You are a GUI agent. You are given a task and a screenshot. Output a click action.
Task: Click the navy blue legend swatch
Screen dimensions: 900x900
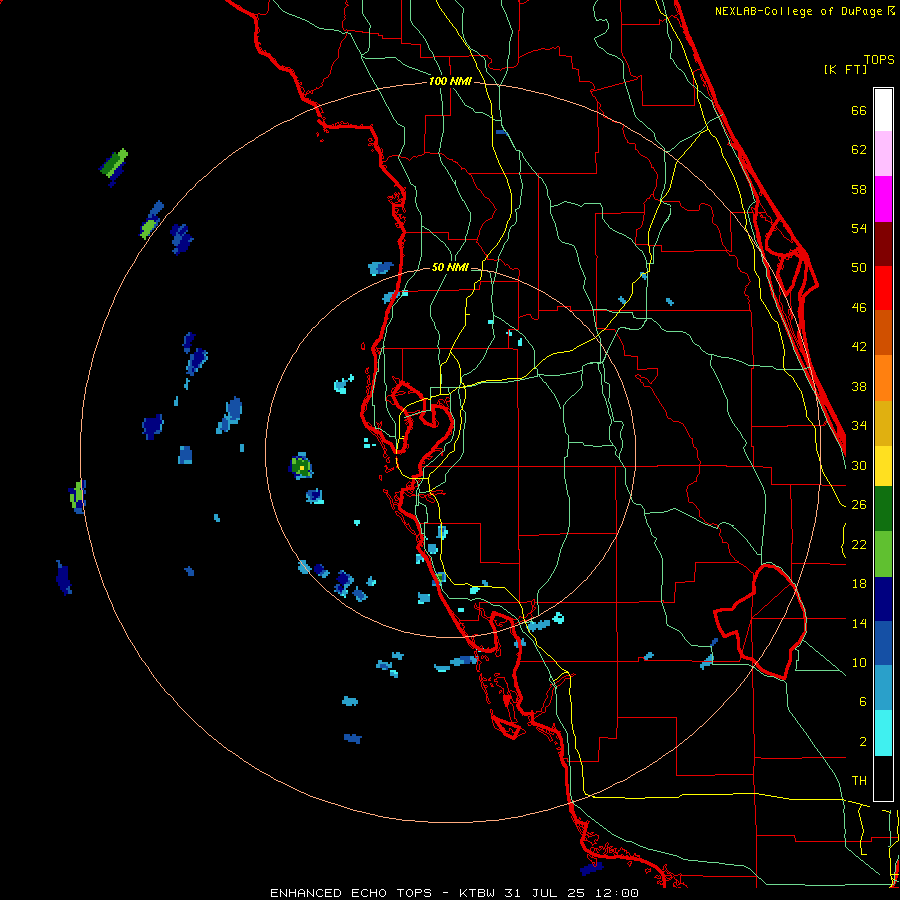click(883, 599)
